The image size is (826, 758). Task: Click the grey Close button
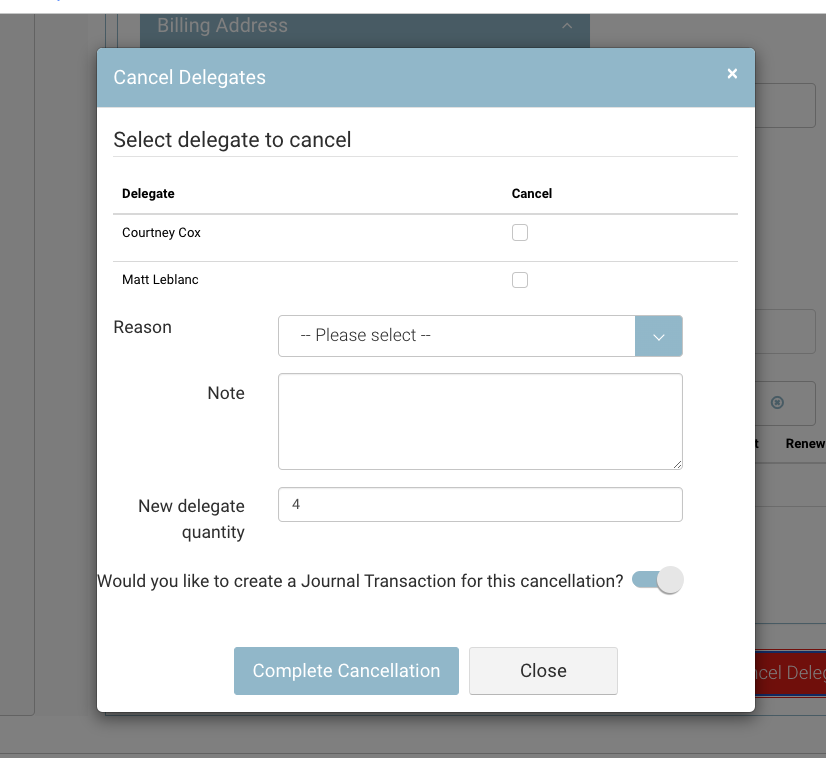pyautogui.click(x=543, y=671)
